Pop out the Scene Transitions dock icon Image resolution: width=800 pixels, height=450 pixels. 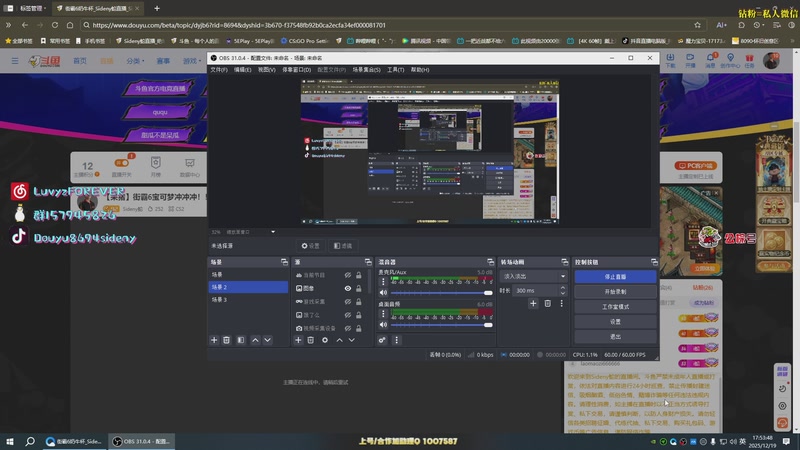point(564,262)
